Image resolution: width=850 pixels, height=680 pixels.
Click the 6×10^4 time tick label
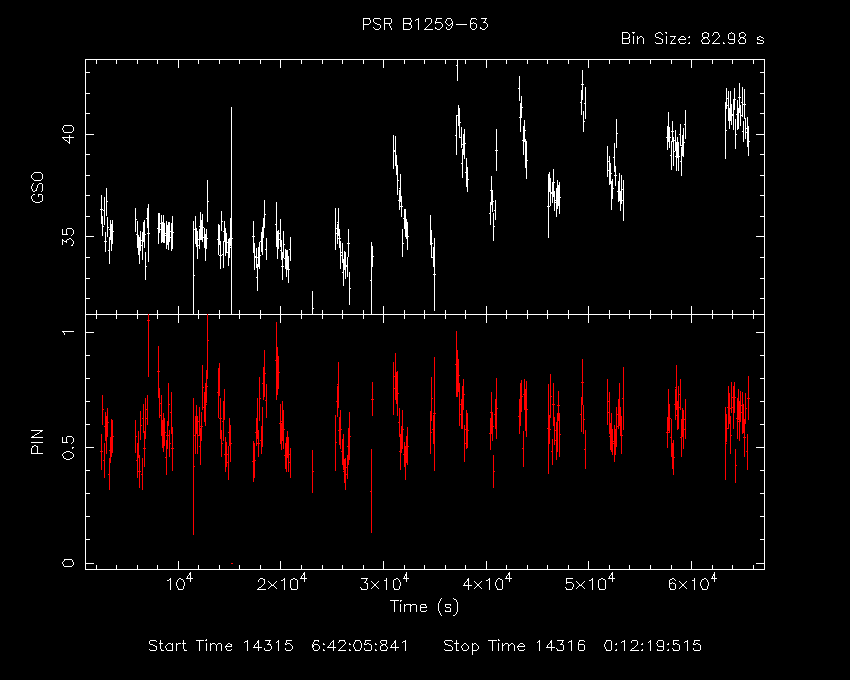coord(692,583)
